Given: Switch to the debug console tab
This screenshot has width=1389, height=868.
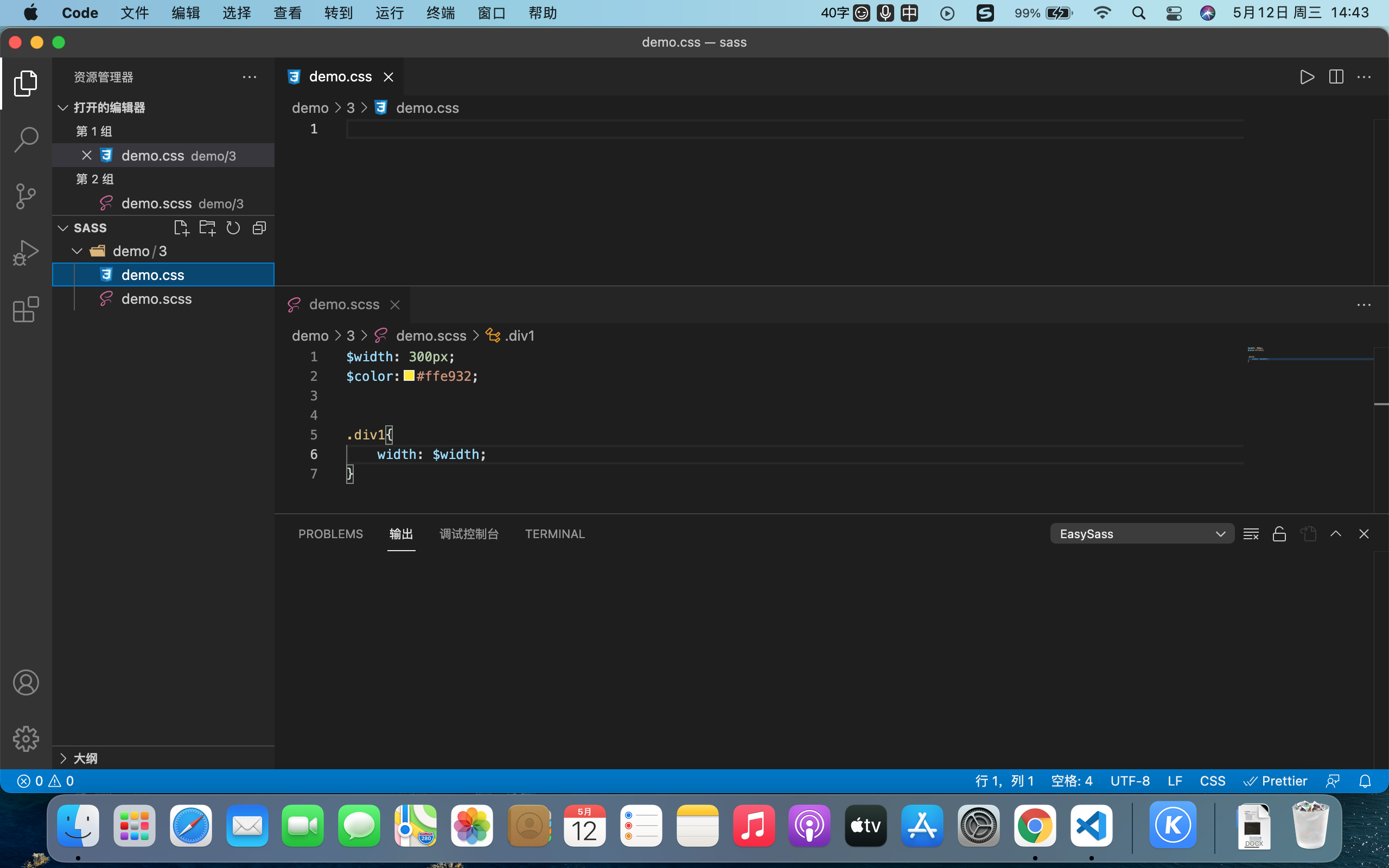Looking at the screenshot, I should [469, 534].
